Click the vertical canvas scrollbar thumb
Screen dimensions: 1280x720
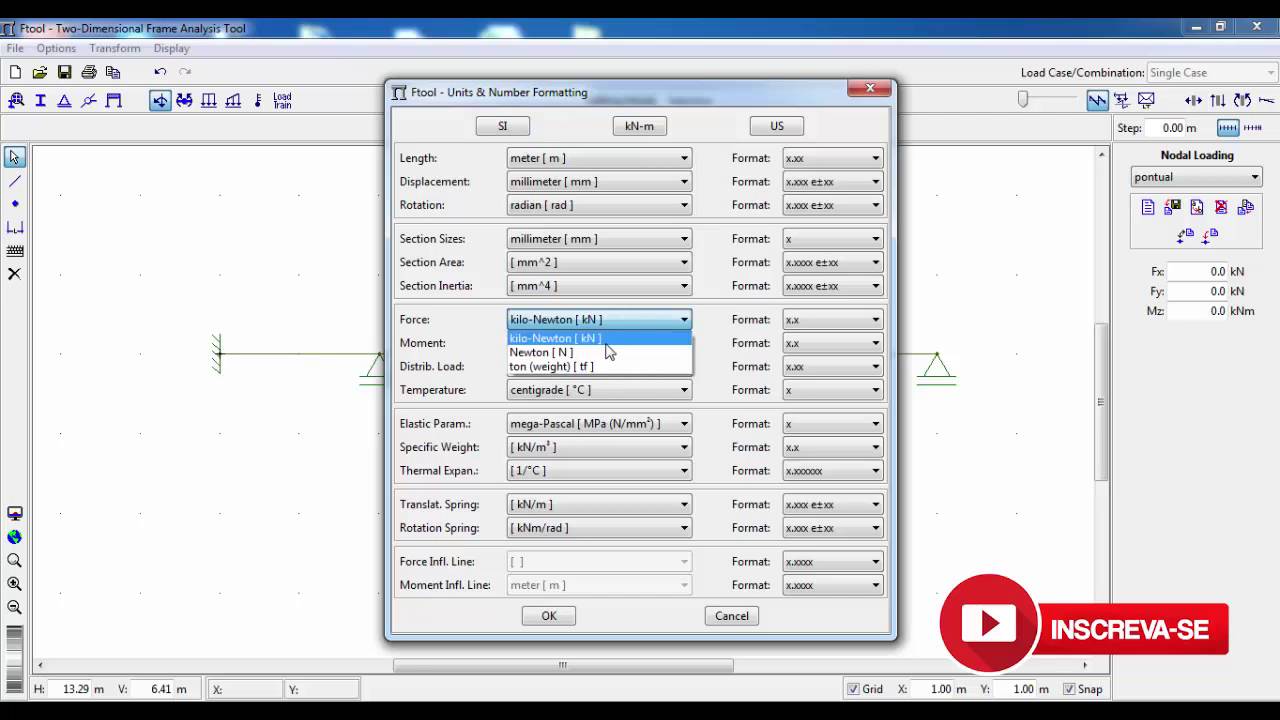pyautogui.click(x=1101, y=402)
